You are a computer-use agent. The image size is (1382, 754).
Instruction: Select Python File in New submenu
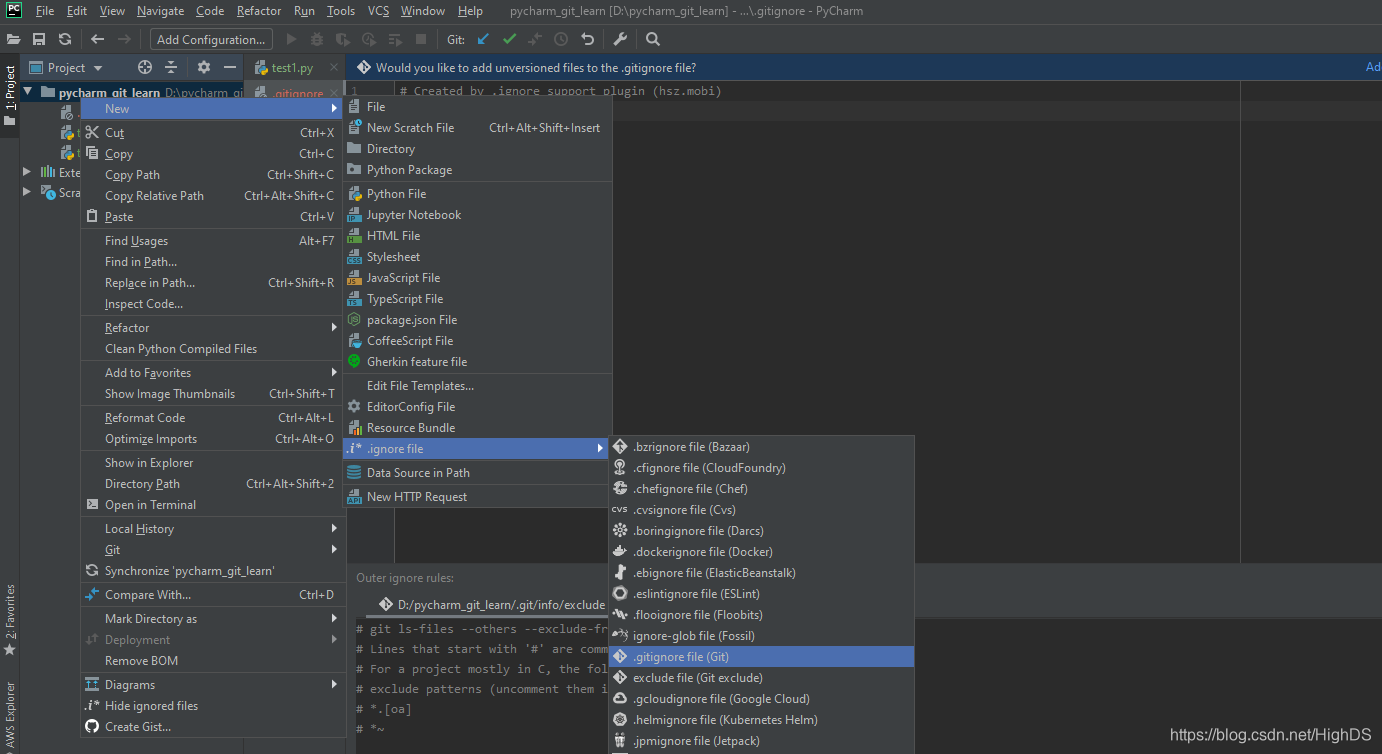click(478, 194)
